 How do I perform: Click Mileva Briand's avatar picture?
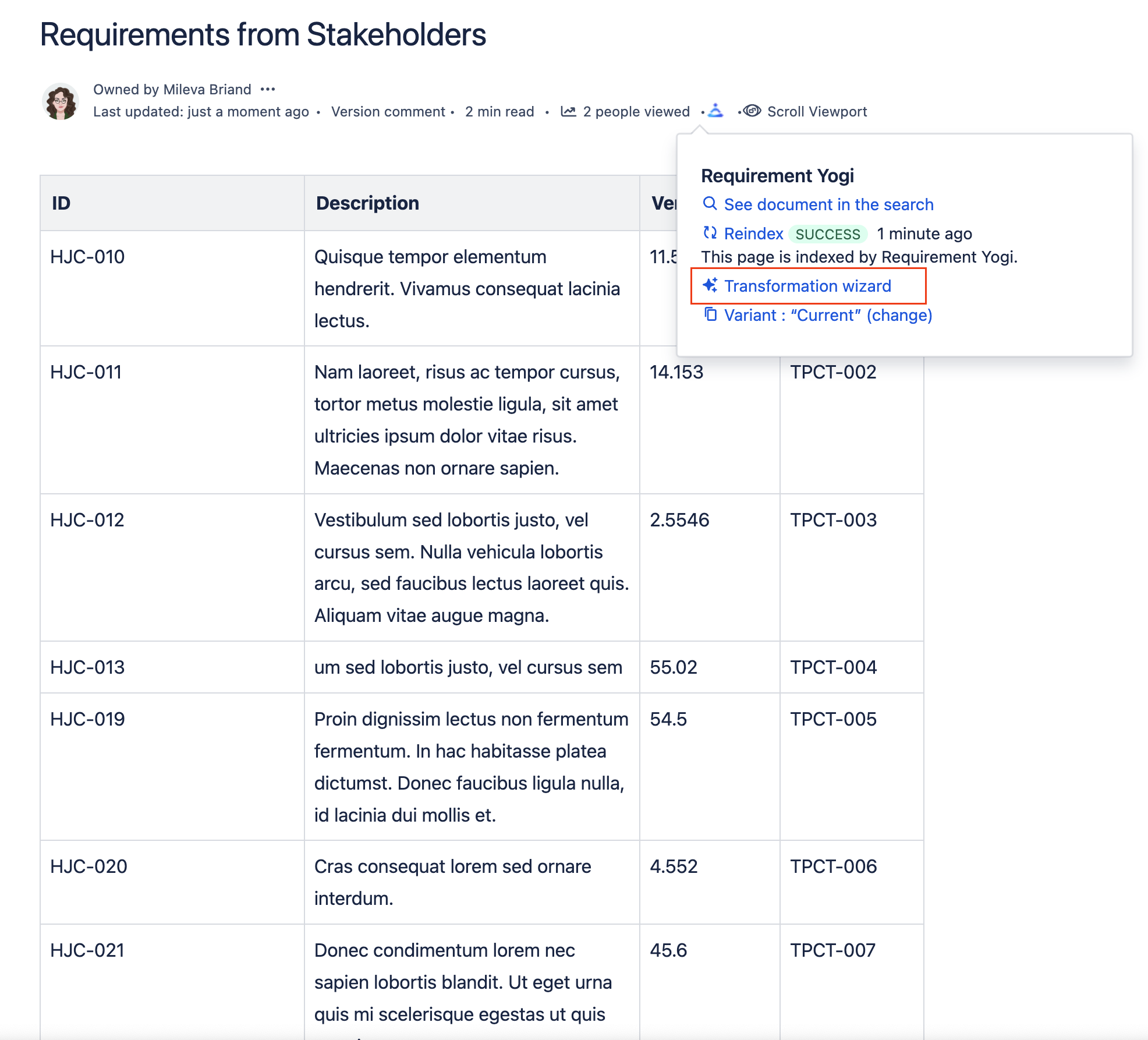[x=61, y=101]
